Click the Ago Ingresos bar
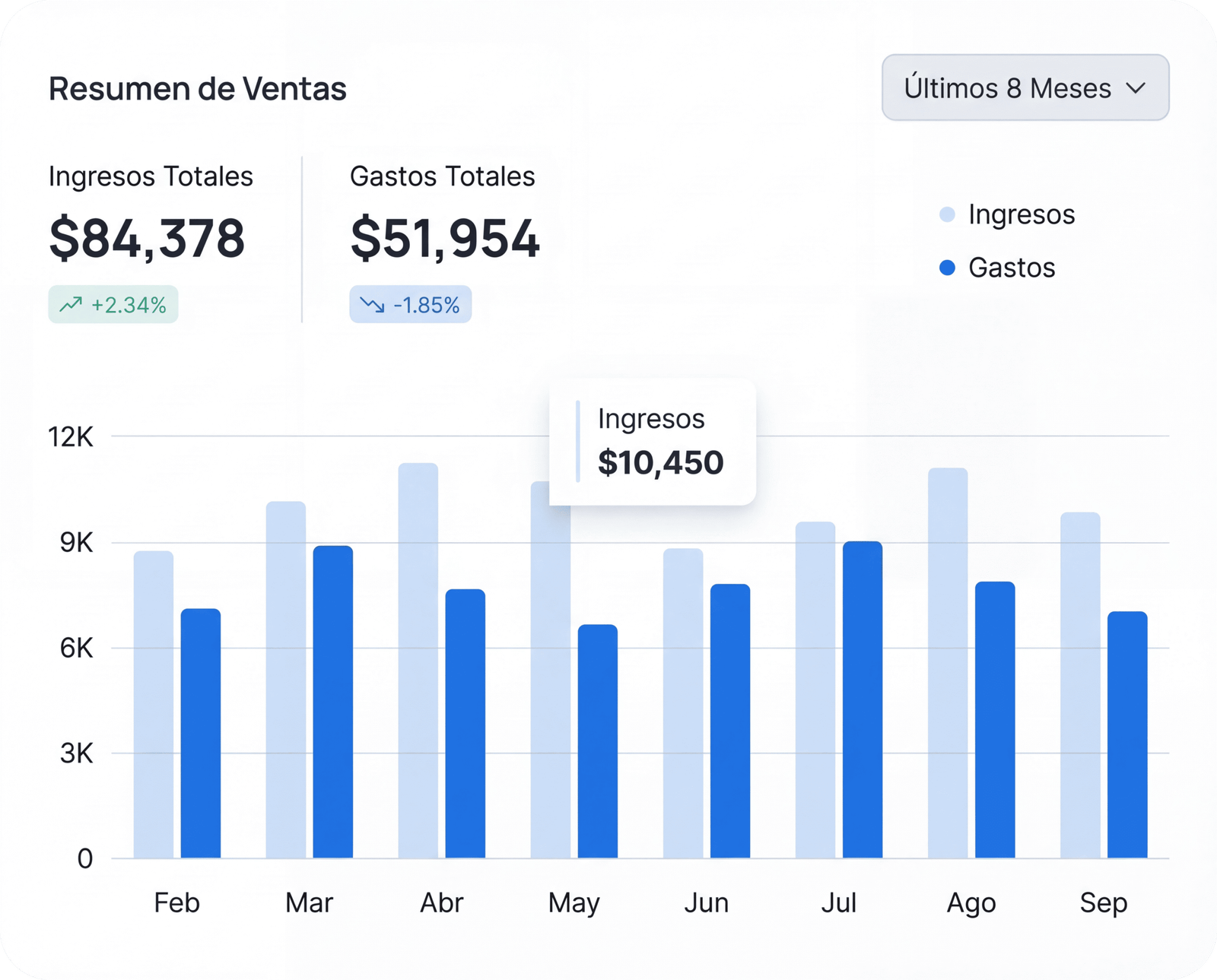The image size is (1217, 980). [x=948, y=662]
